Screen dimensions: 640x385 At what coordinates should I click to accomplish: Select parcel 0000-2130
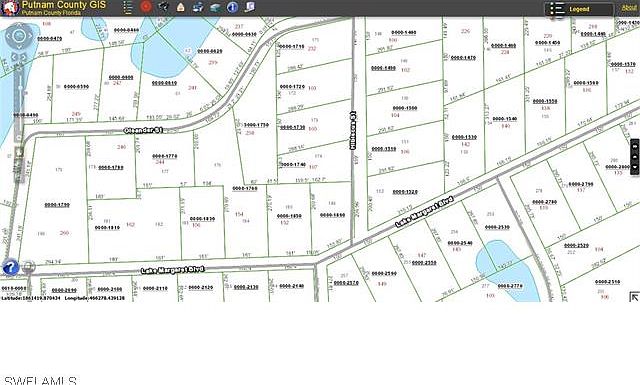(246, 287)
